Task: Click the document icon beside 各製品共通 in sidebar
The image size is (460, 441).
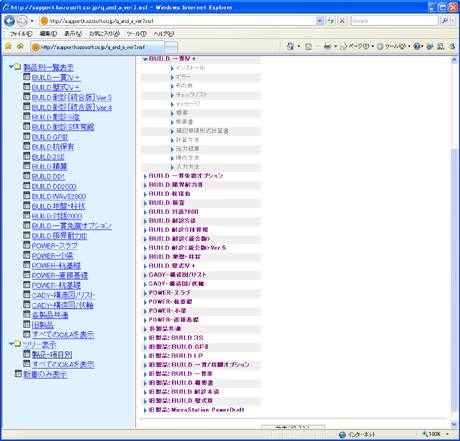Action: [27, 314]
